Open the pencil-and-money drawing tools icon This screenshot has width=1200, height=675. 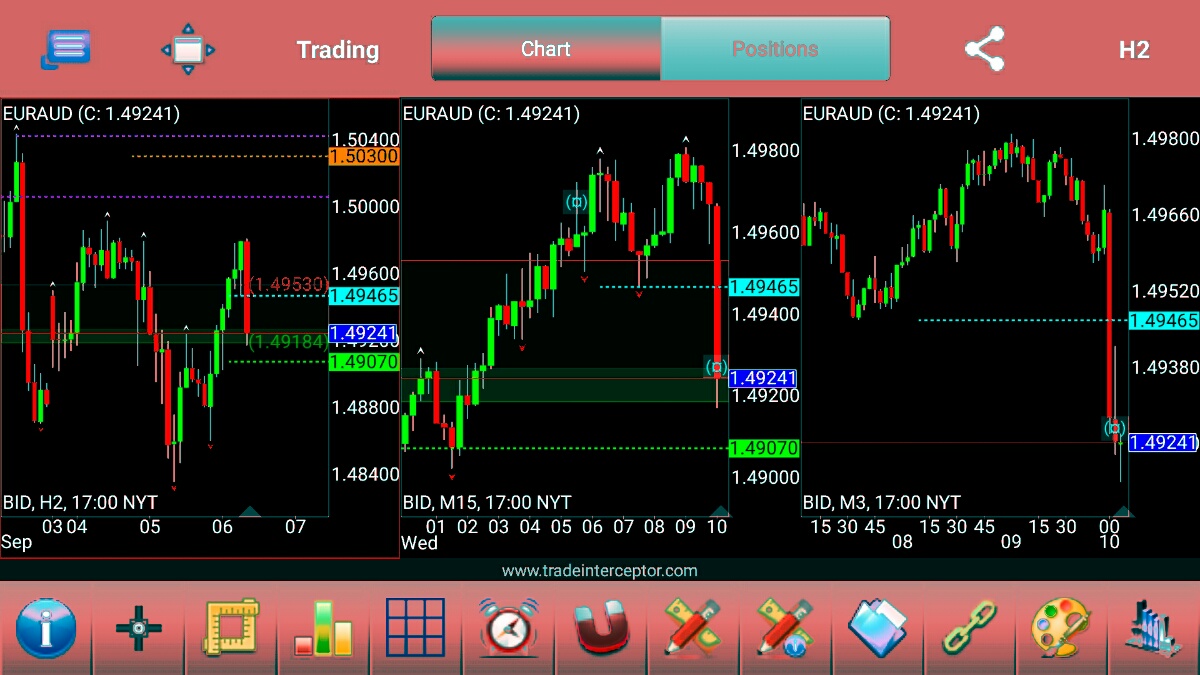[693, 628]
